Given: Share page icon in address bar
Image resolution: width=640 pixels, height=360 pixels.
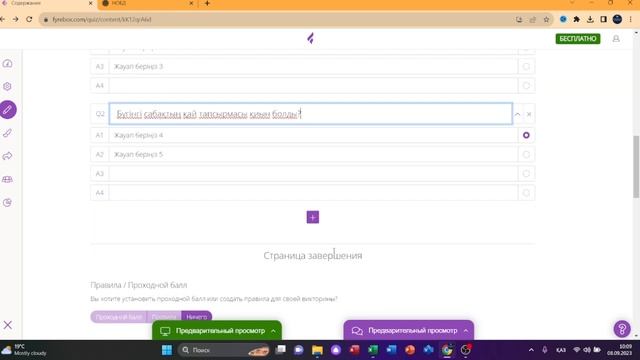Looking at the screenshot, I should (x=533, y=20).
